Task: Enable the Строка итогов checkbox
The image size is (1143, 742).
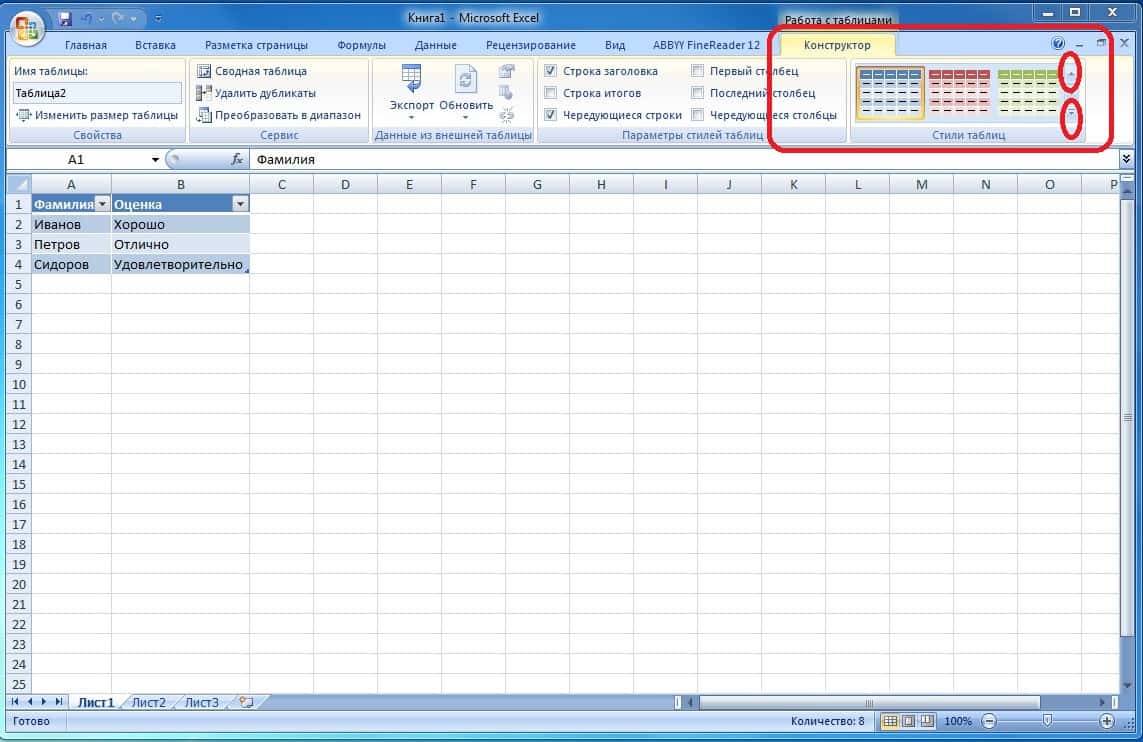Action: [x=549, y=92]
